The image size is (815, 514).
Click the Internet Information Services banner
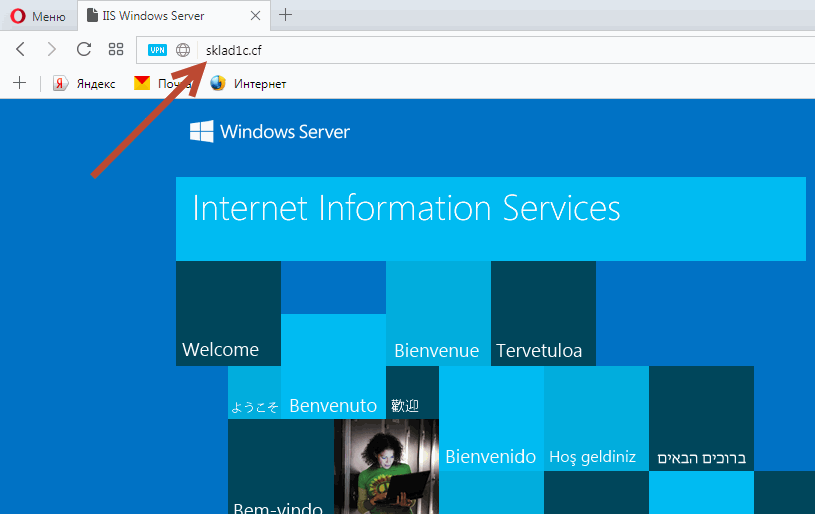point(491,219)
